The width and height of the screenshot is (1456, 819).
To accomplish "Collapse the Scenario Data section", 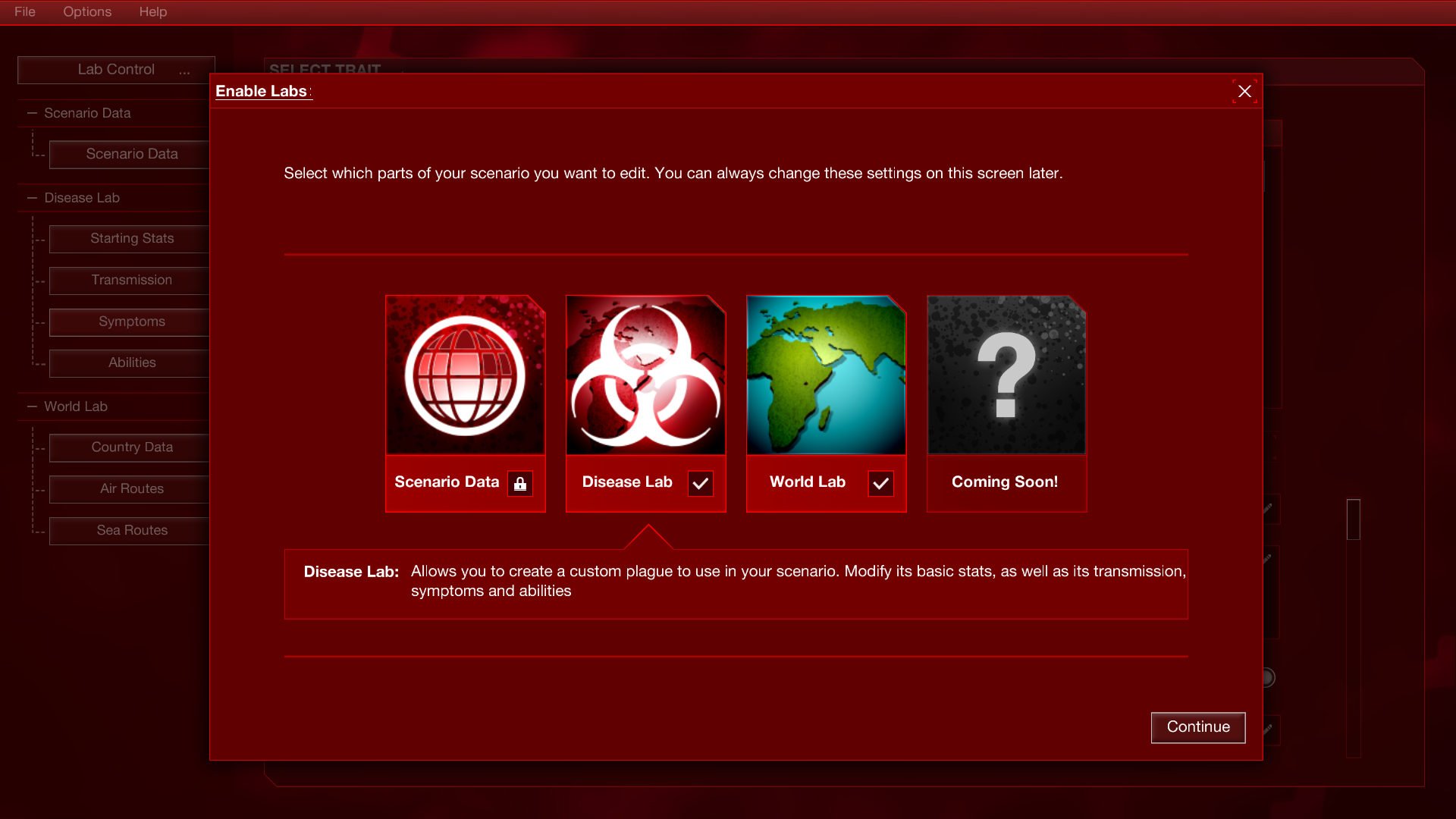I will pyautogui.click(x=32, y=111).
